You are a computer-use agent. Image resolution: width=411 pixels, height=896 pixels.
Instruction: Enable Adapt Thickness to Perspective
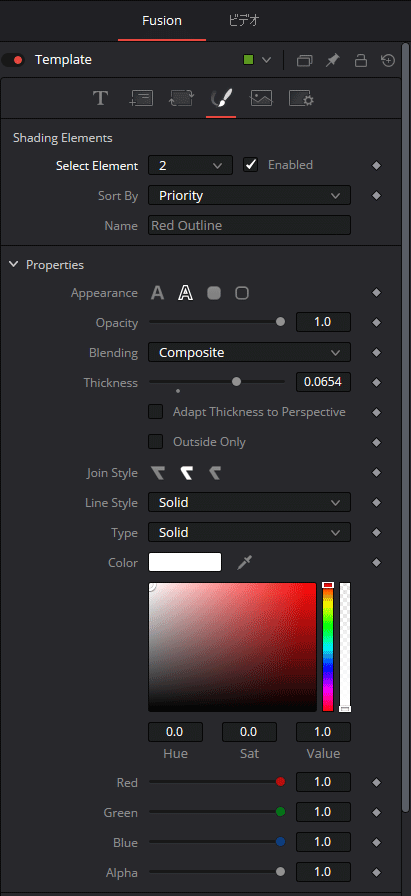coord(155,412)
